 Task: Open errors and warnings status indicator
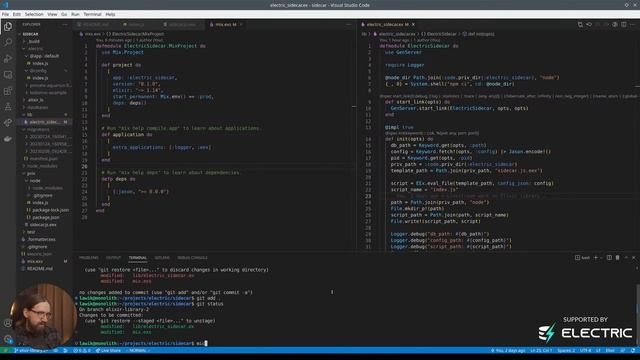[x=82, y=350]
